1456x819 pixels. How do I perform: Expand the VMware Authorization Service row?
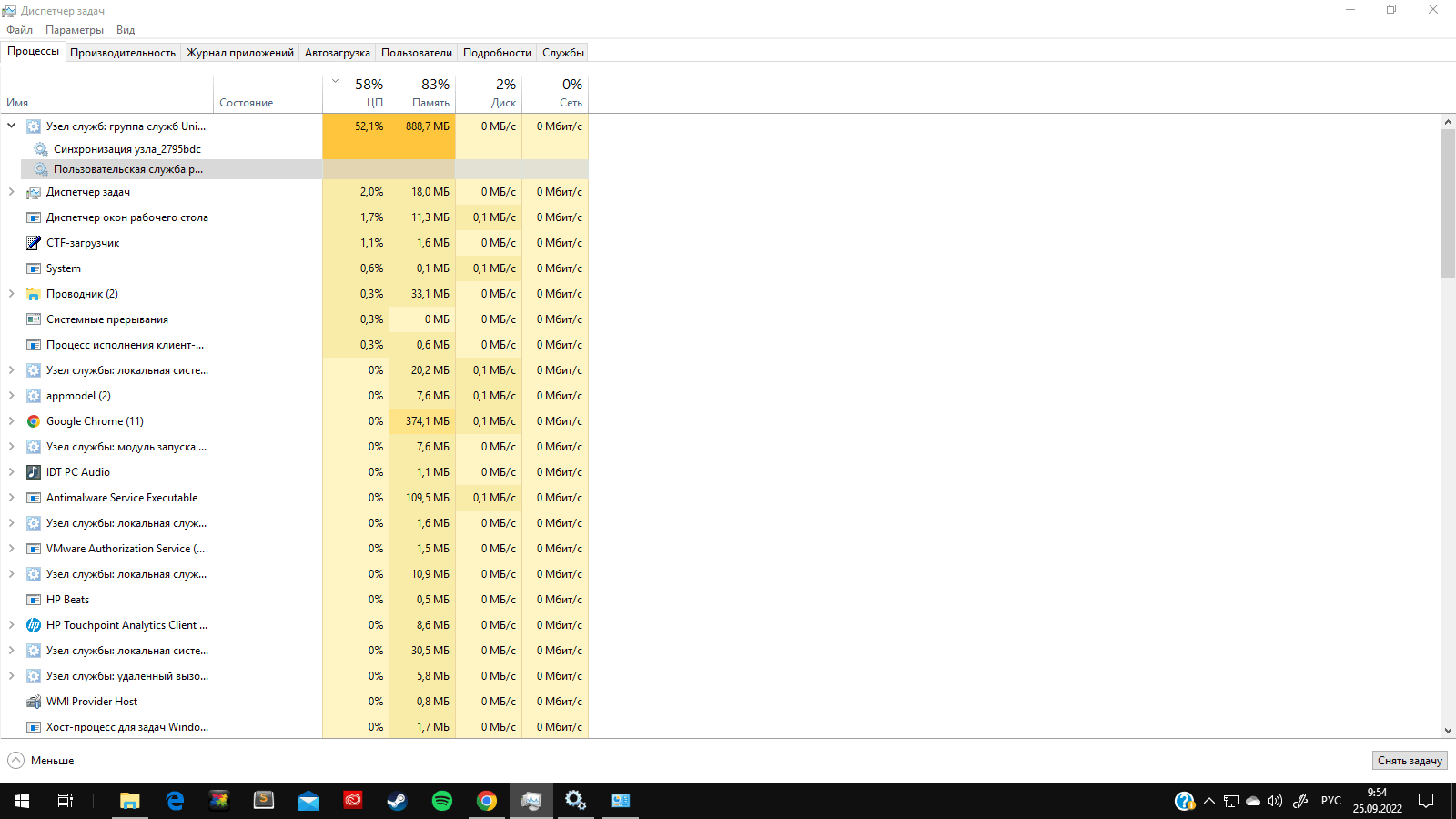tap(12, 549)
